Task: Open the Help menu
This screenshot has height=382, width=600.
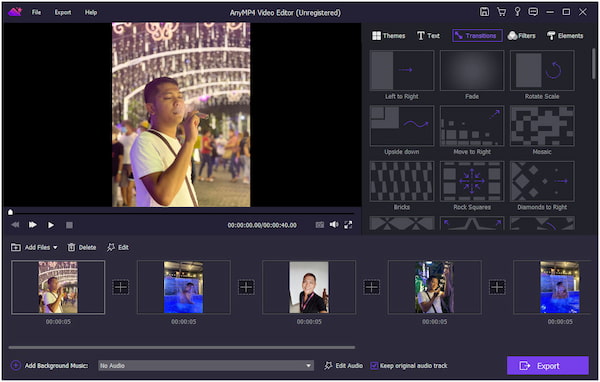Action: point(91,12)
